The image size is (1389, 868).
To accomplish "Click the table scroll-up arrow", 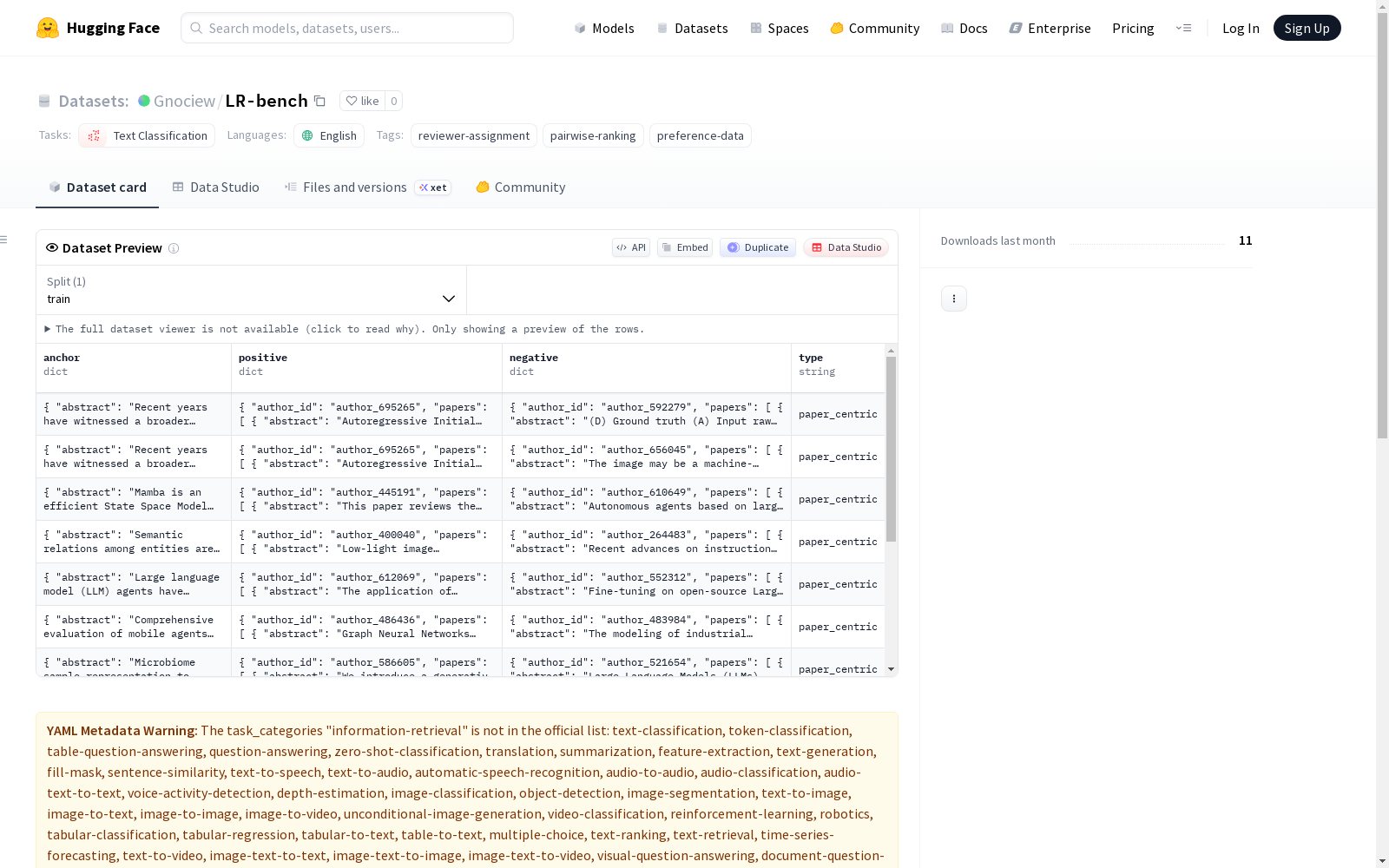I will [x=891, y=351].
